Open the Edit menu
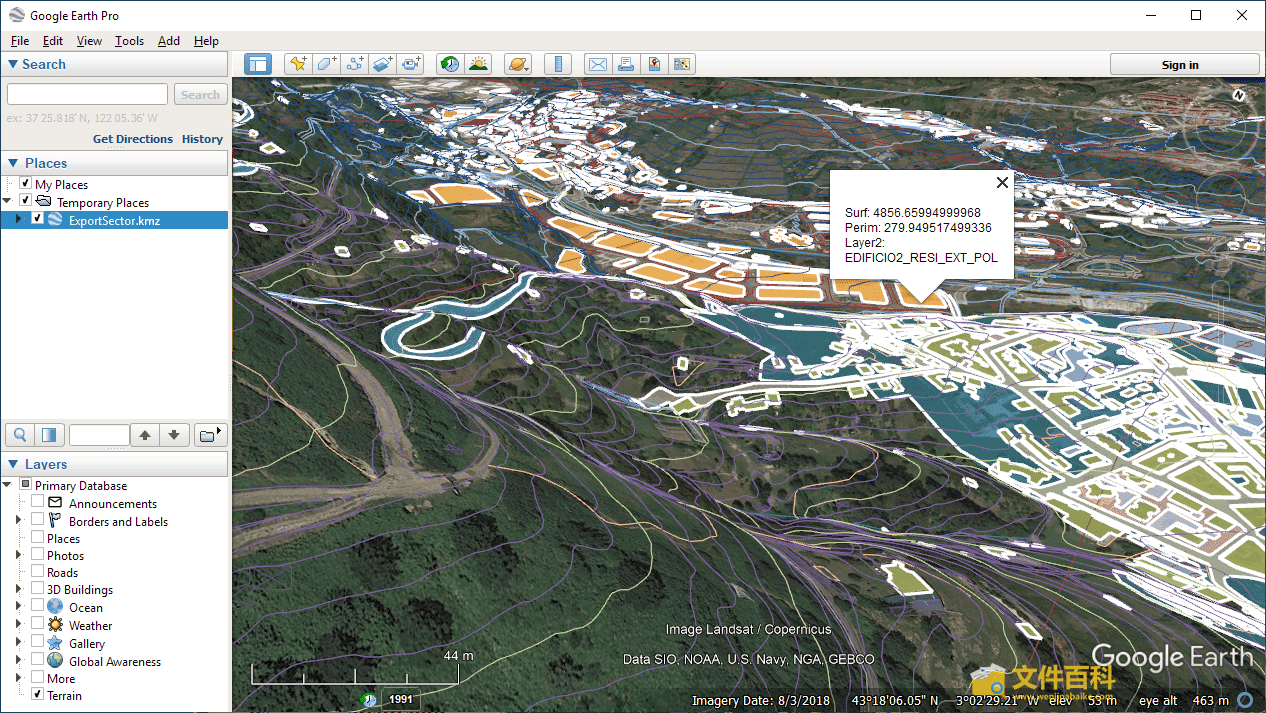 [53, 41]
